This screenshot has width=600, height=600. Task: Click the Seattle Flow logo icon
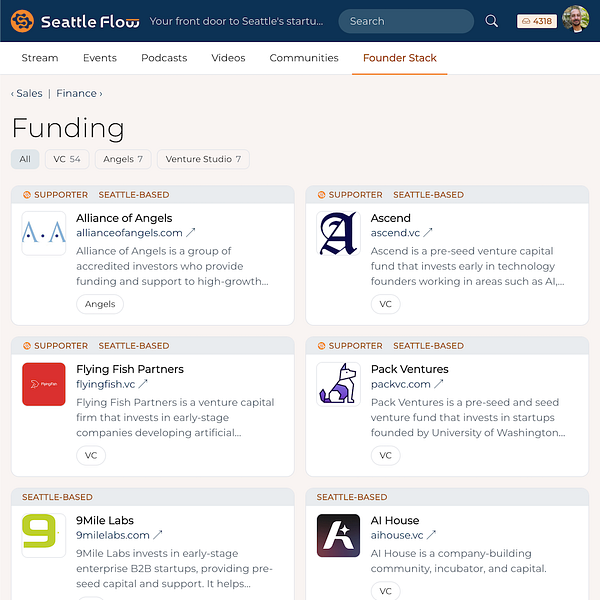click(x=22, y=21)
